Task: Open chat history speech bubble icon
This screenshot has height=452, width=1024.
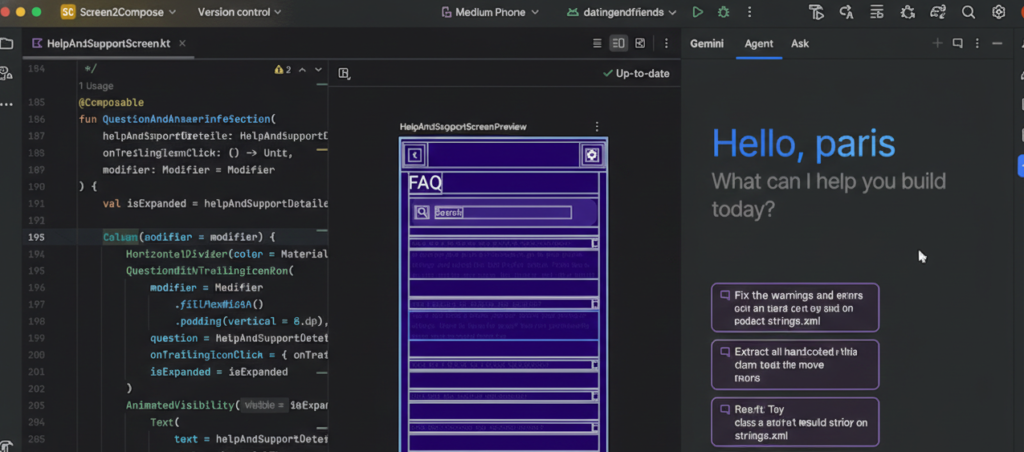Action: (957, 43)
